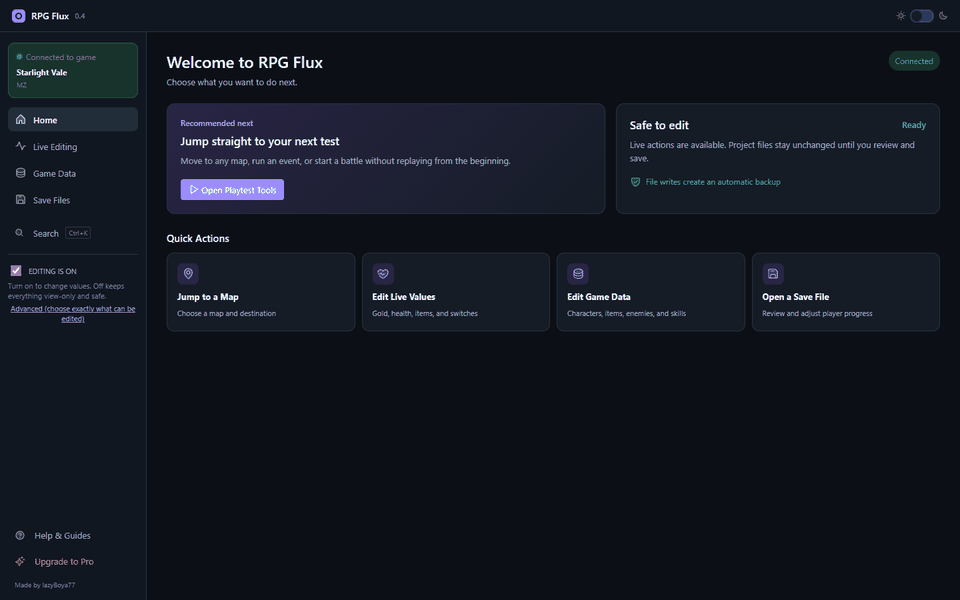Click the 'Quick Actions' heading
The height and width of the screenshot is (600, 960).
(198, 238)
